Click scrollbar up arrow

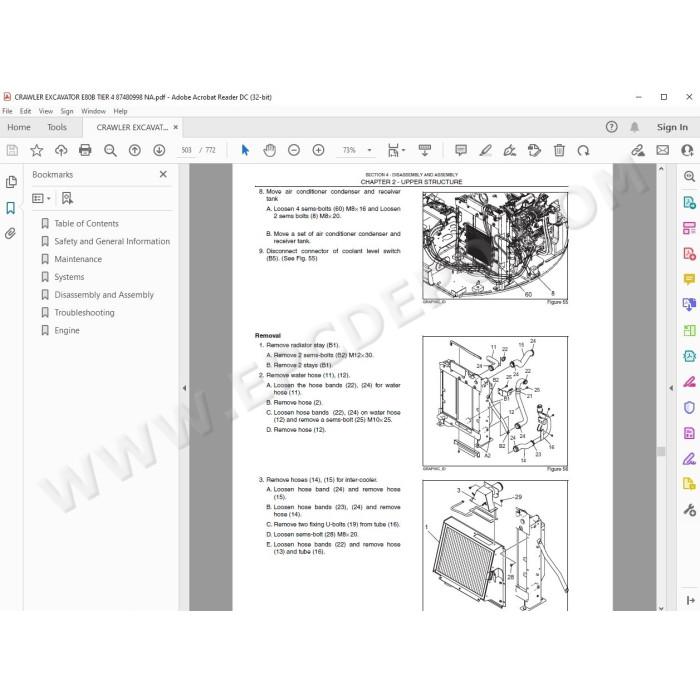pyautogui.click(x=661, y=169)
